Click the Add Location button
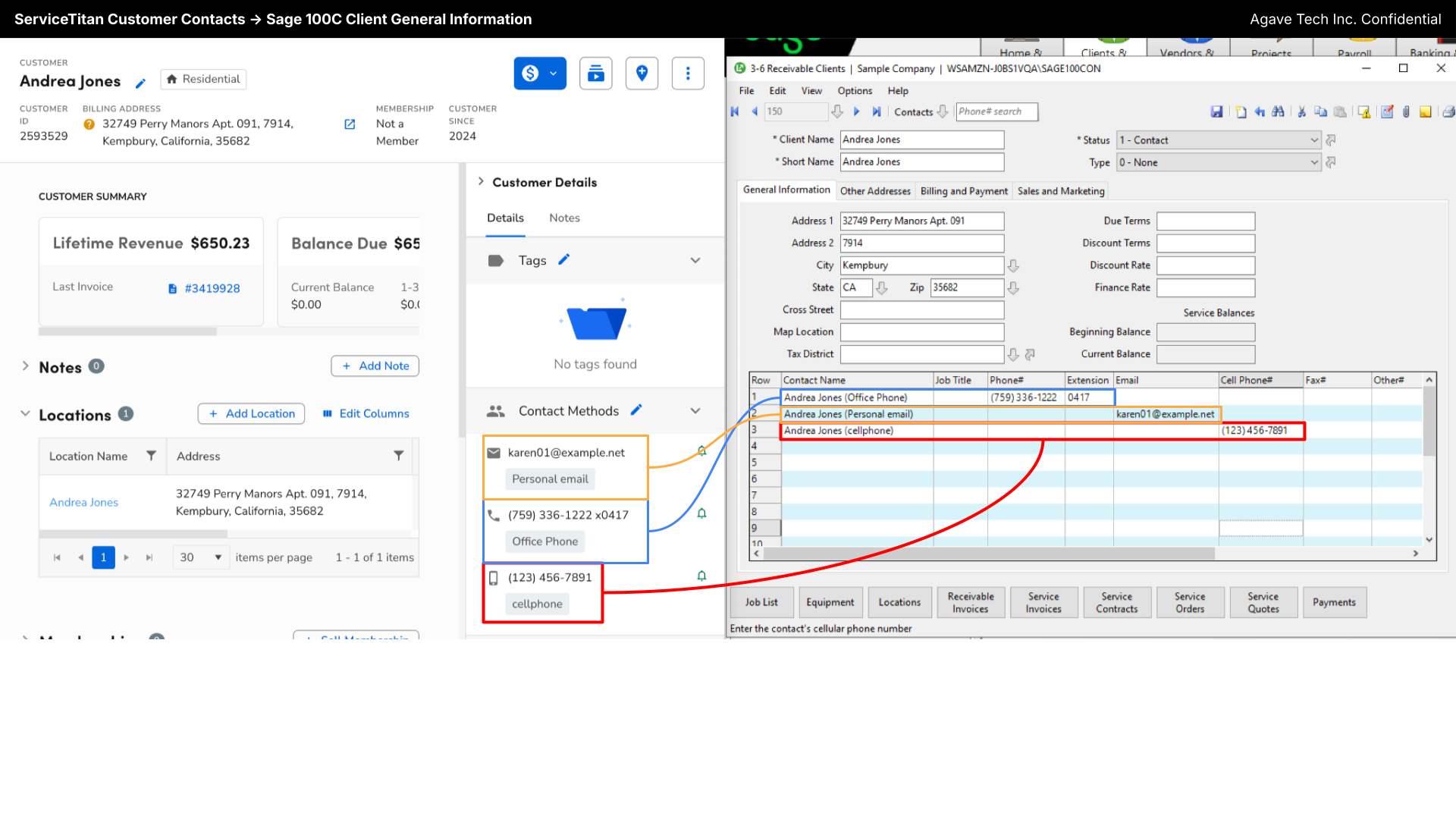This screenshot has height=819, width=1456. click(252, 413)
